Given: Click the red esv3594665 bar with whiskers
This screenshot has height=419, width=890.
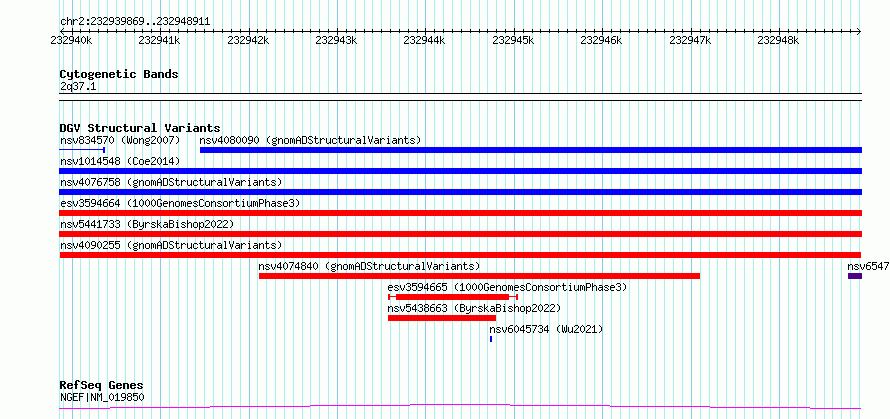Looking at the screenshot, I should coord(453,297).
